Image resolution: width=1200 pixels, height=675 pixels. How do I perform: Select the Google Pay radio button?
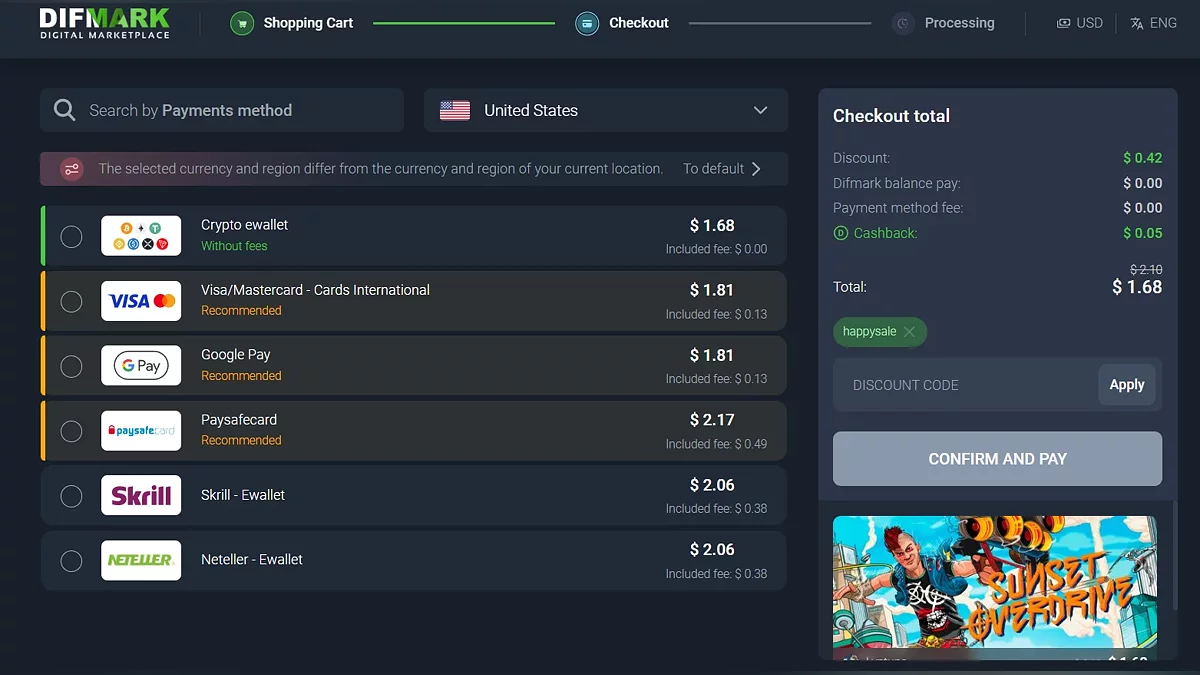(x=71, y=366)
